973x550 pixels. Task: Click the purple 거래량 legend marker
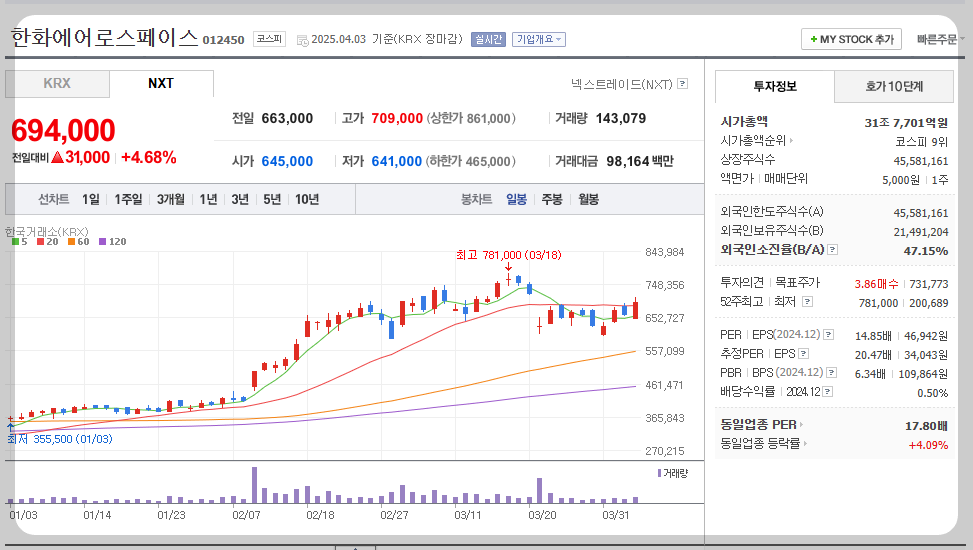659,473
